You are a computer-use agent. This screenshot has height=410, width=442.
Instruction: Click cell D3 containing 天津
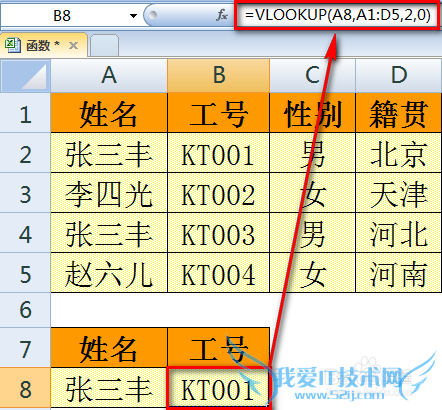click(x=399, y=192)
